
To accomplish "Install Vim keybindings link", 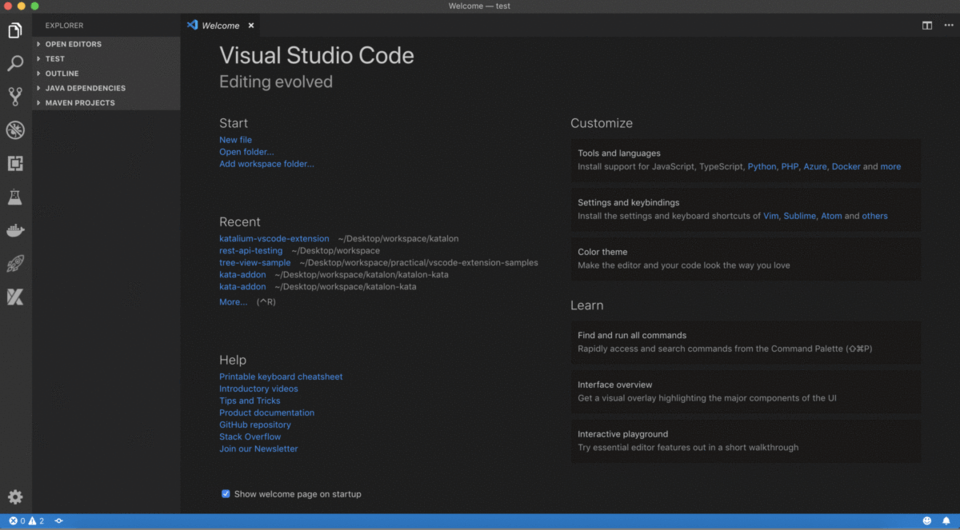I will (771, 216).
